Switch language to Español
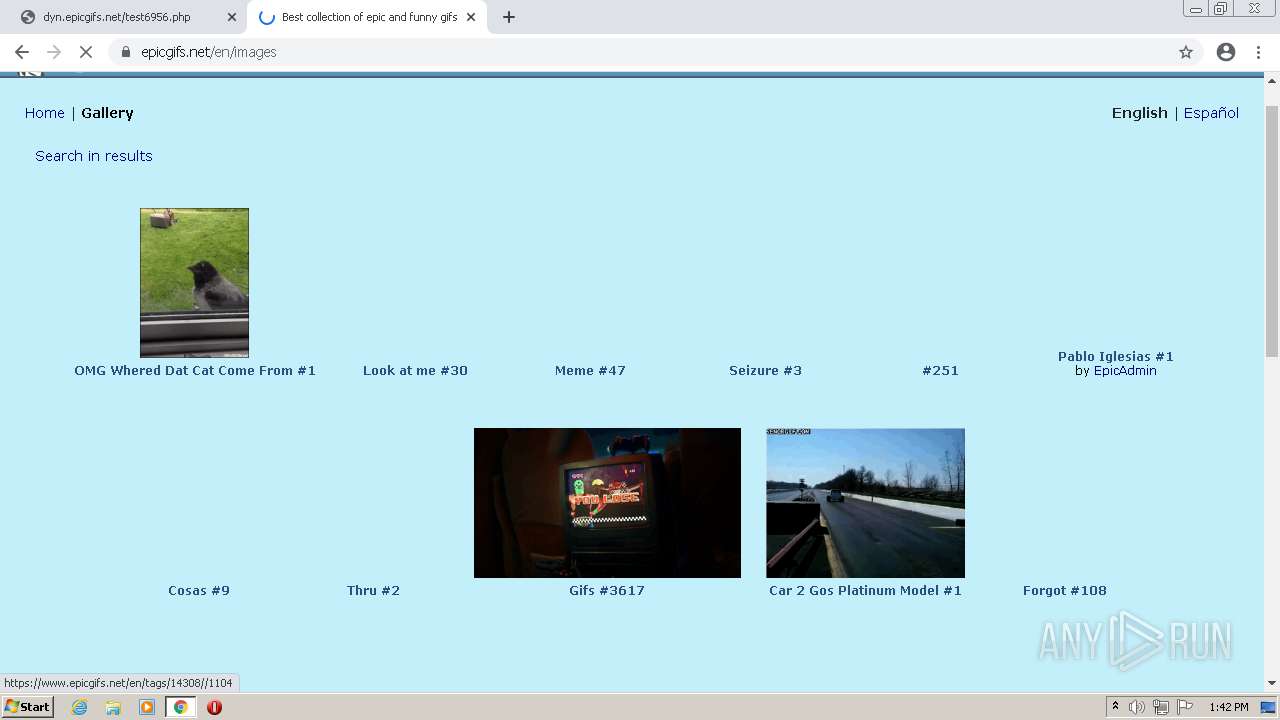Viewport: 1280px width, 720px height. tap(1211, 113)
